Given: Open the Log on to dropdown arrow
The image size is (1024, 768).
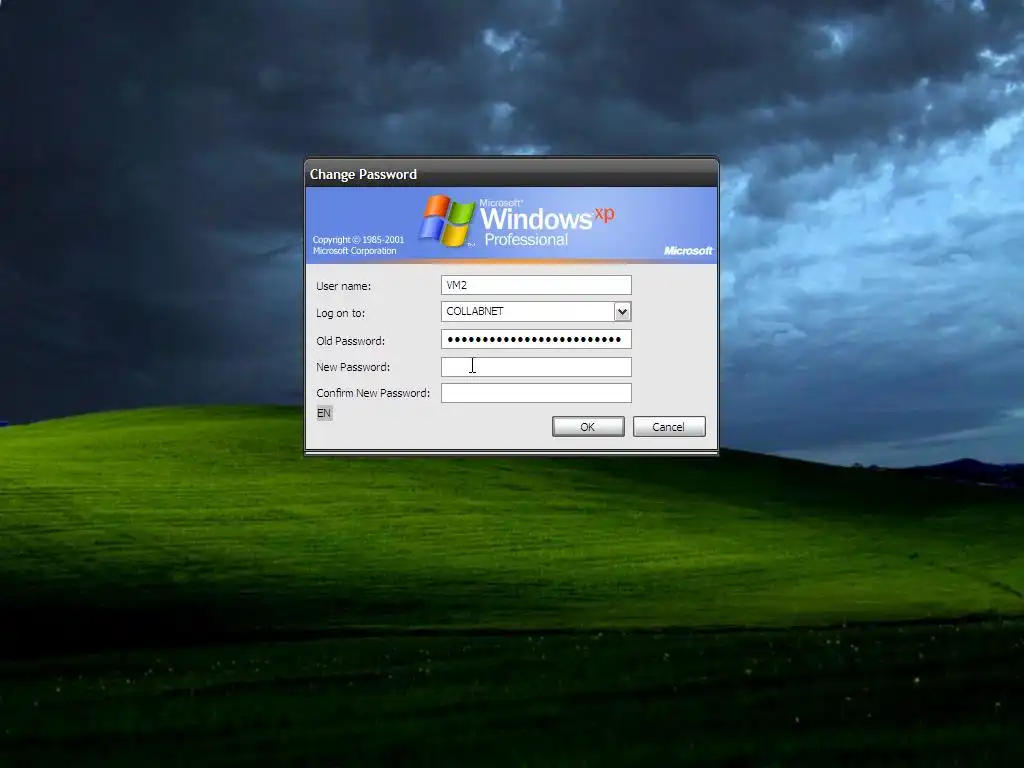Looking at the screenshot, I should (x=622, y=312).
